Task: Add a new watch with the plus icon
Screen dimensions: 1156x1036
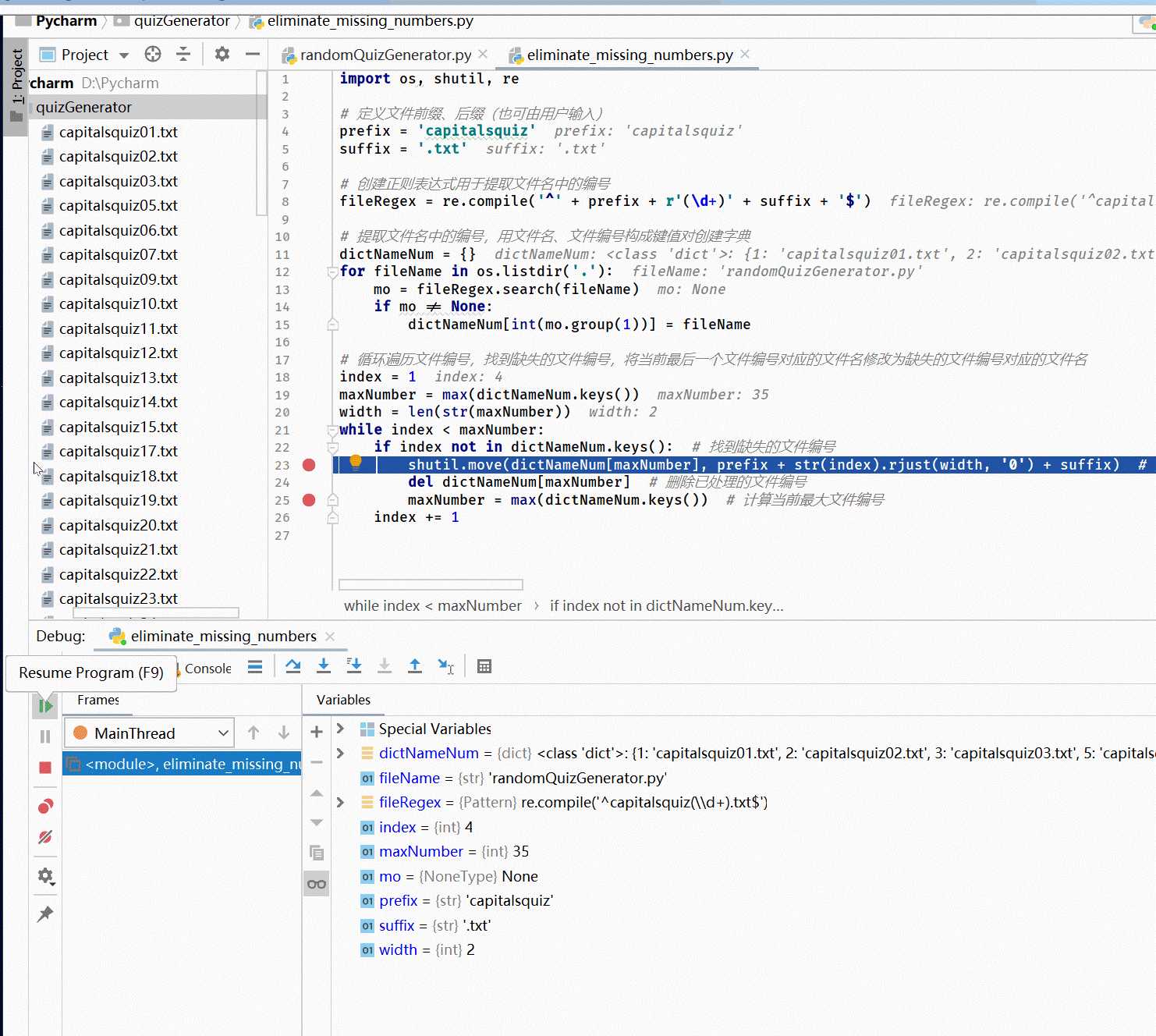Action: (x=317, y=732)
